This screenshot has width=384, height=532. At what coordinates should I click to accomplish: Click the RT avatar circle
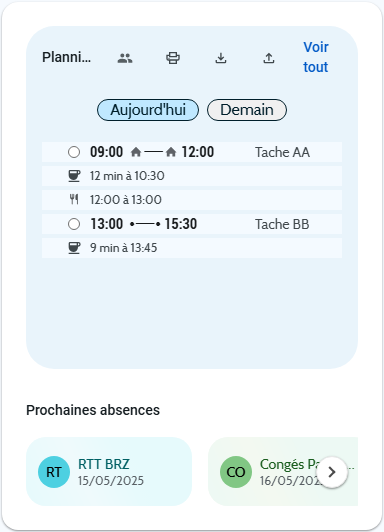point(54,472)
